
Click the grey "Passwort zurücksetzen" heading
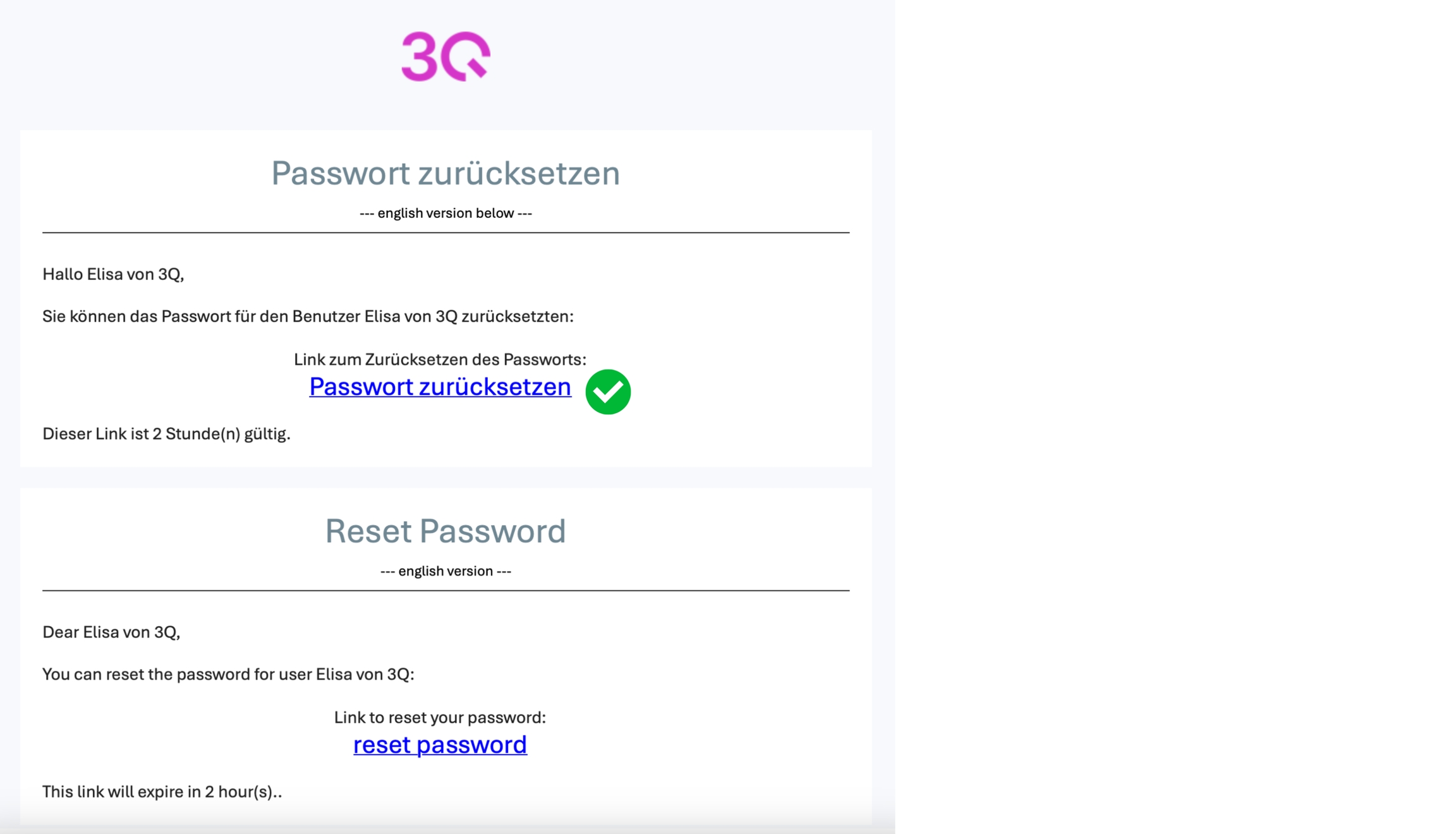point(446,173)
